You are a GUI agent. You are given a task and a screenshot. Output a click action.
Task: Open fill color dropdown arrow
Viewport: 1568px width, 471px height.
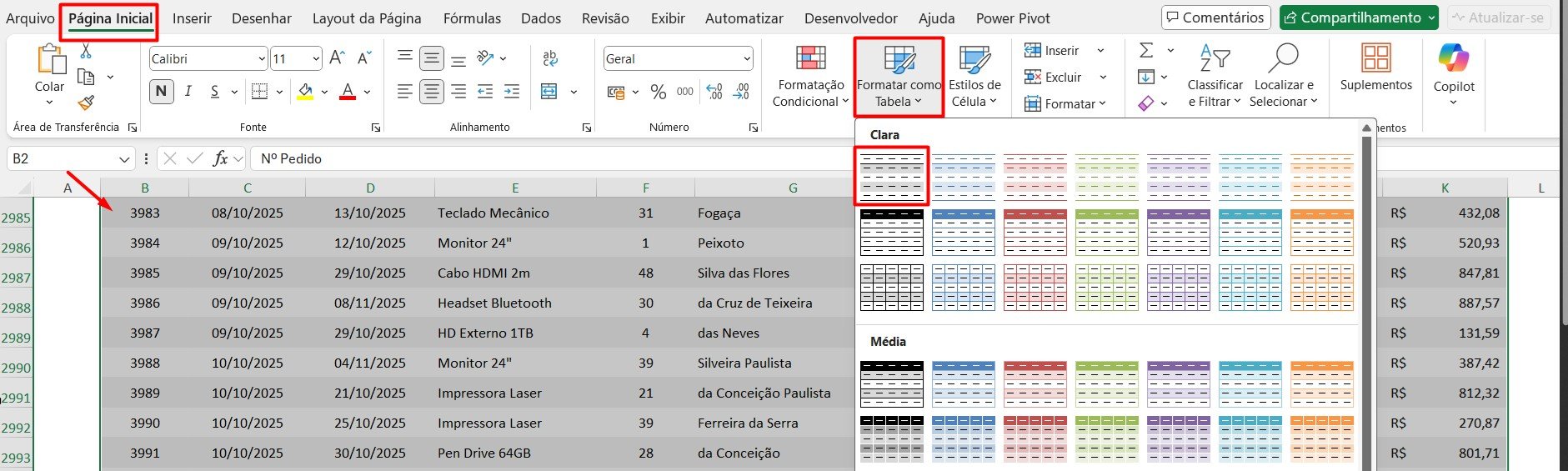pos(324,92)
